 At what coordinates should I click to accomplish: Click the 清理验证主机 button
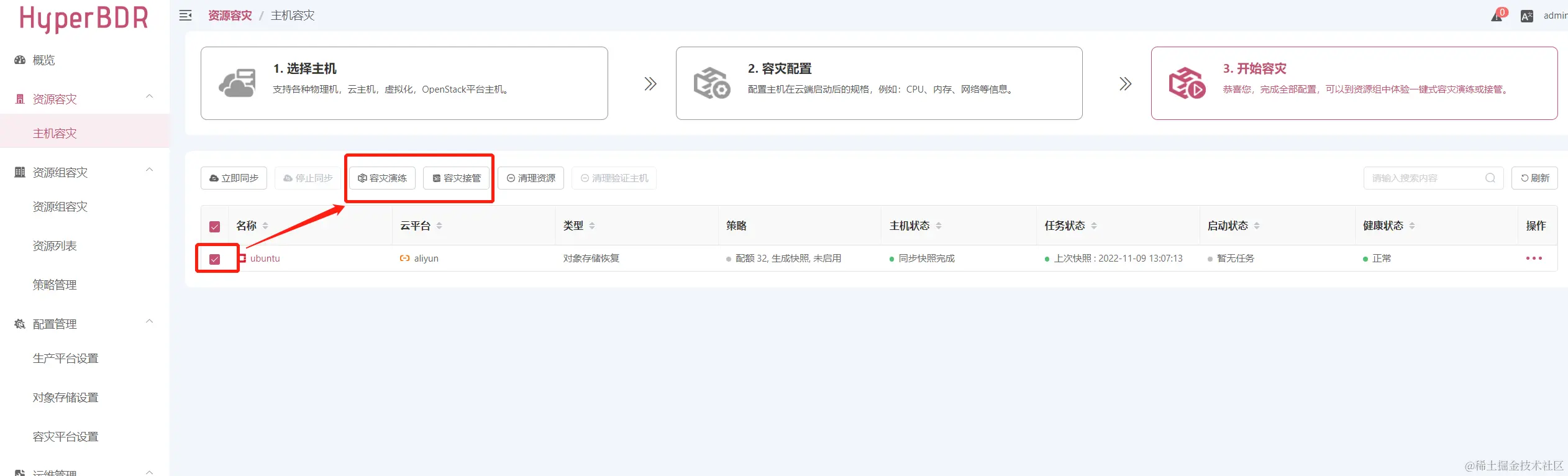point(614,178)
